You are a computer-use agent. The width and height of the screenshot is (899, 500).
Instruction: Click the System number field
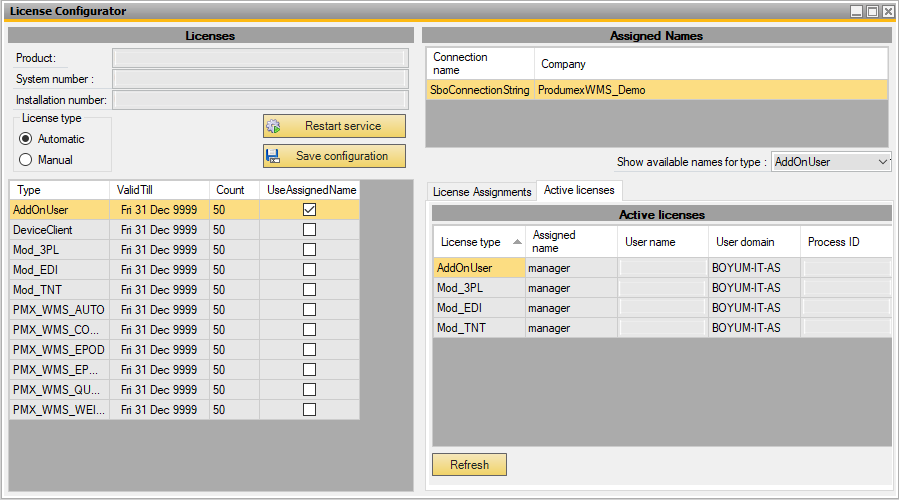coord(259,79)
